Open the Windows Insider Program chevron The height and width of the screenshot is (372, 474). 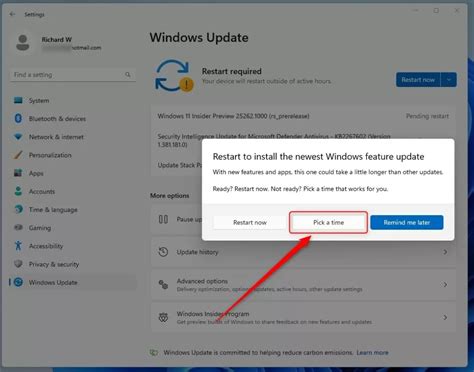tap(445, 317)
